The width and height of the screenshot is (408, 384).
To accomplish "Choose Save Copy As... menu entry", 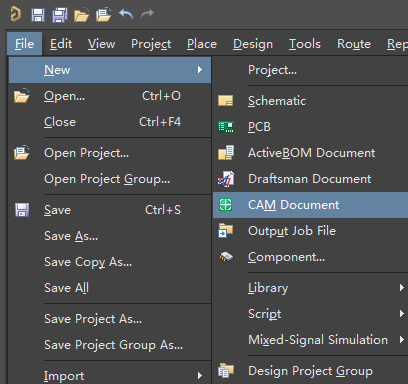I will 110,262.
